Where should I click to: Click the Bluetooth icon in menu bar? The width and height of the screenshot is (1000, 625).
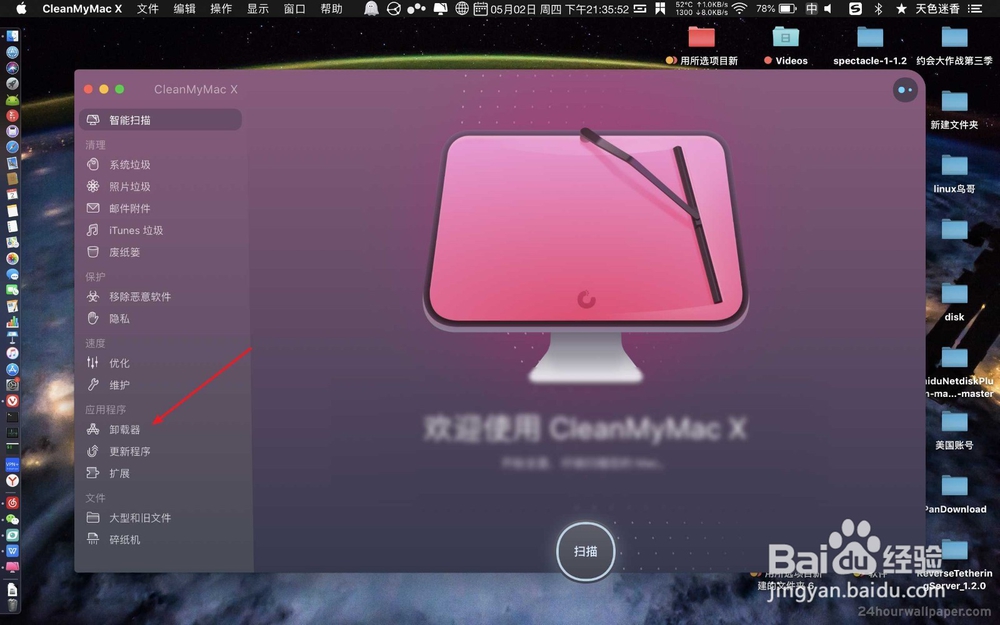tap(878, 9)
